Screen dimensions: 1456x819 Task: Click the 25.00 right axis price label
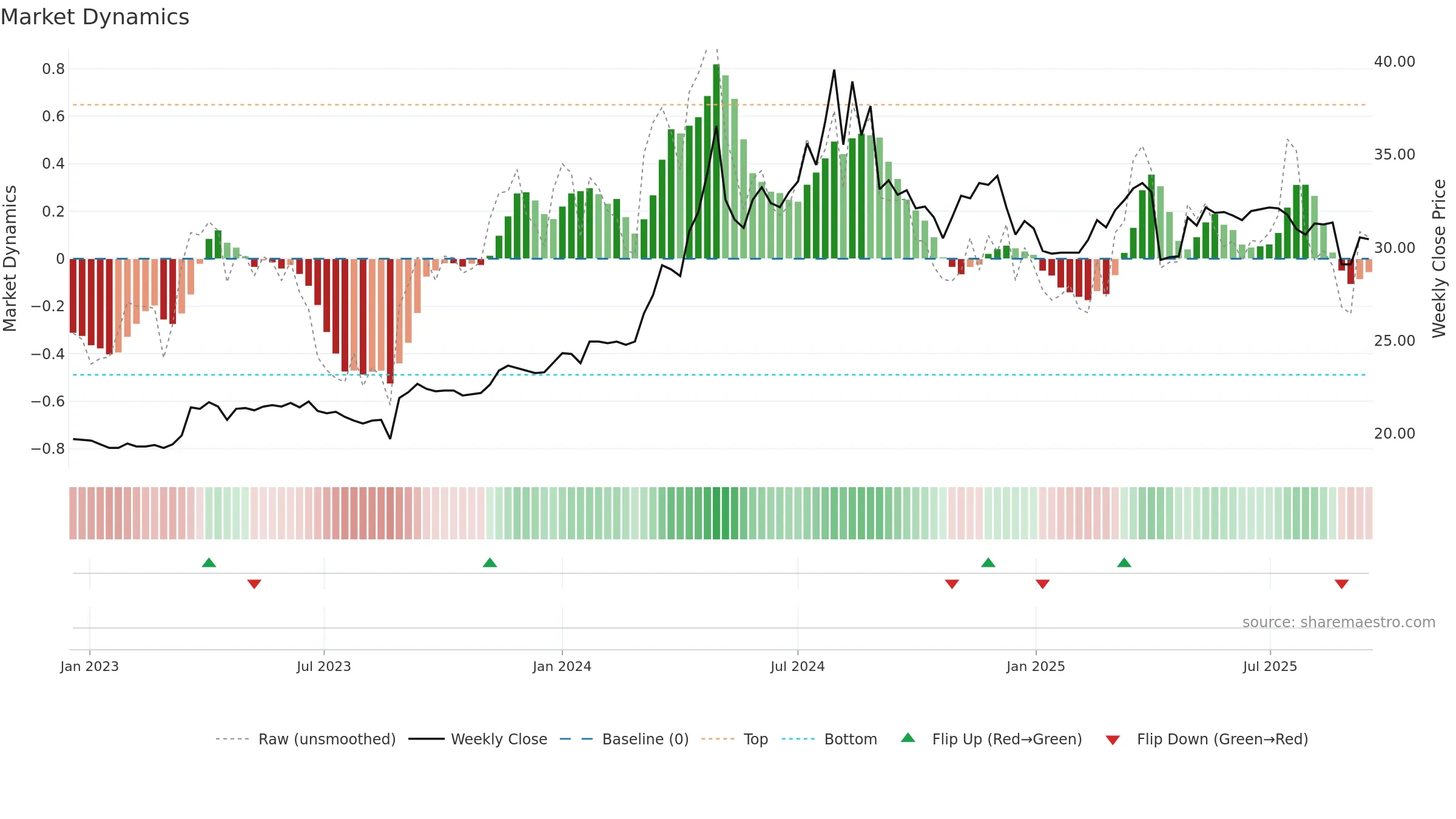tap(1395, 341)
